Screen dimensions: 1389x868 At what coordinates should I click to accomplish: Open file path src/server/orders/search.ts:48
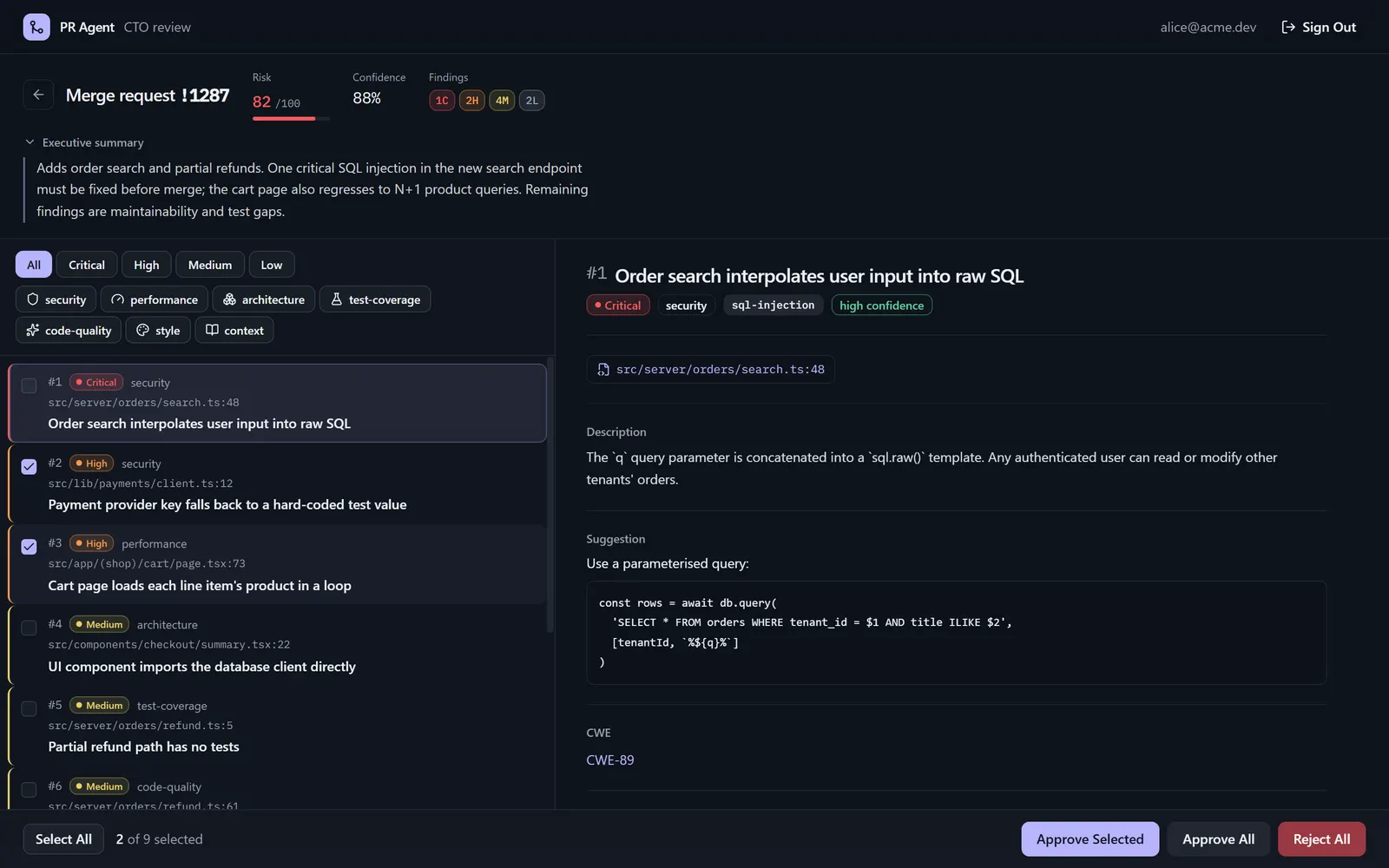click(711, 370)
